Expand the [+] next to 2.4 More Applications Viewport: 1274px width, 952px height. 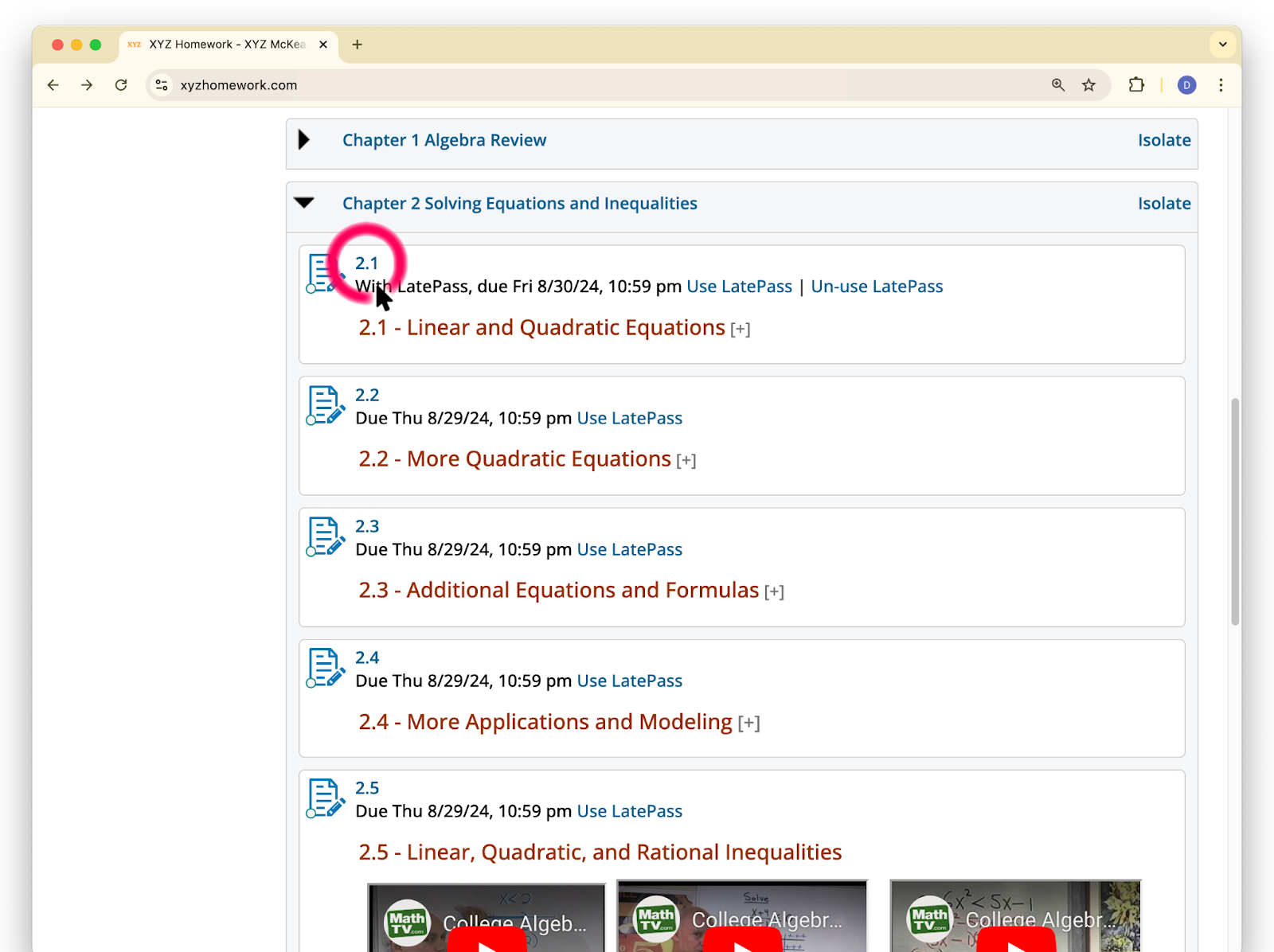click(x=749, y=723)
